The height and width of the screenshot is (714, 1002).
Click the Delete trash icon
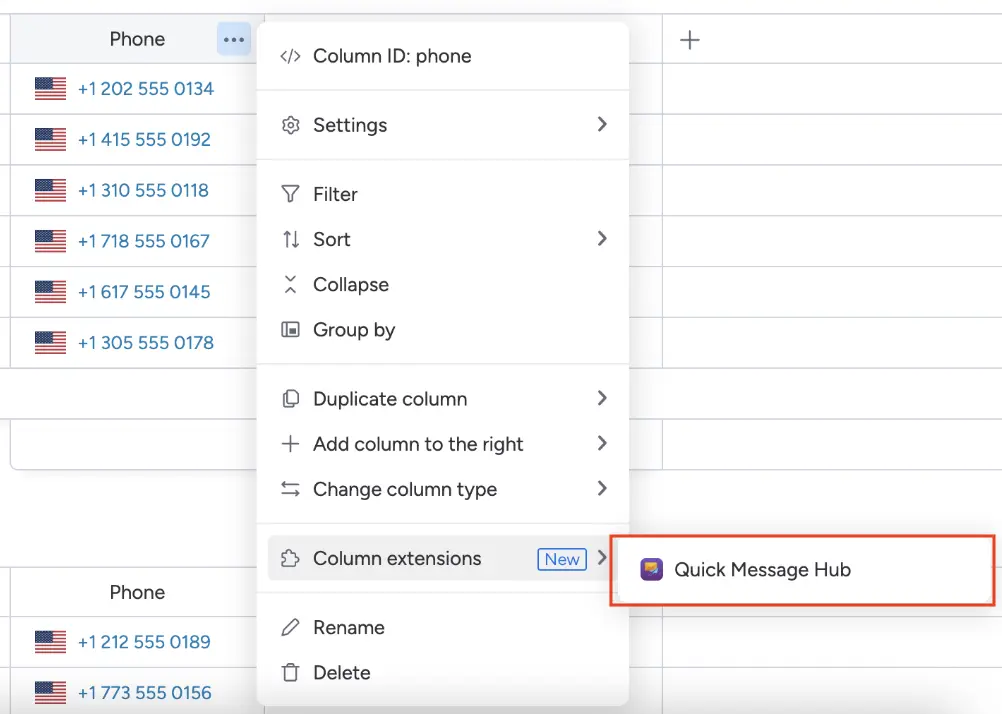click(290, 673)
